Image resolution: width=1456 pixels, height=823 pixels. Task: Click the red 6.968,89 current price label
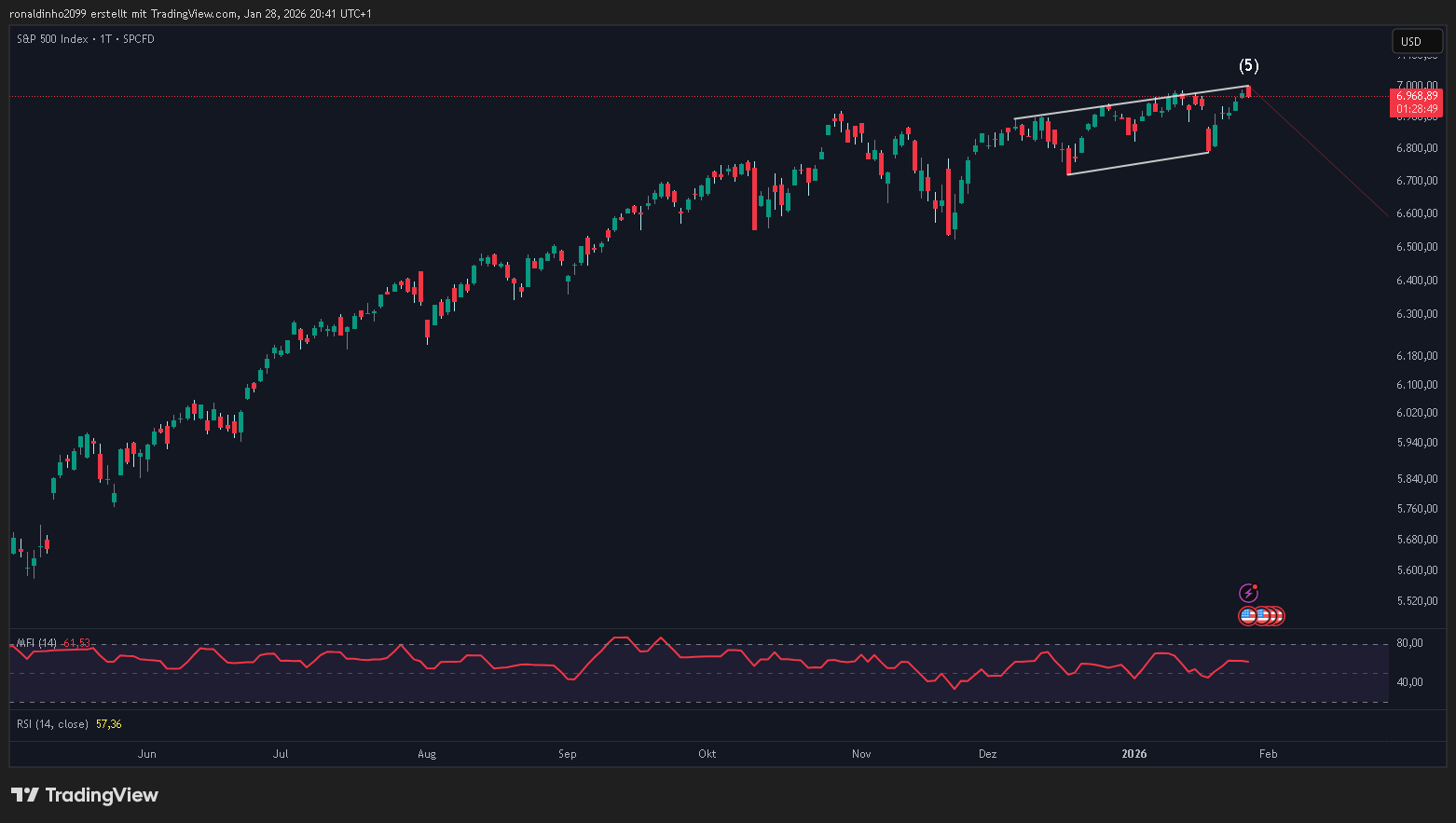pos(1416,96)
